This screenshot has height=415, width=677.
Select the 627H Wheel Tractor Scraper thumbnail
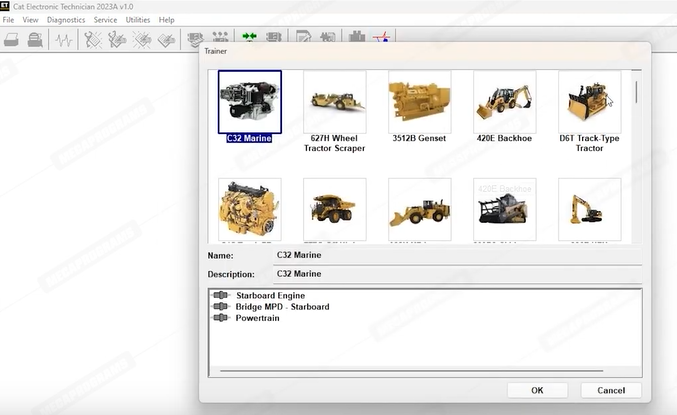coord(335,102)
